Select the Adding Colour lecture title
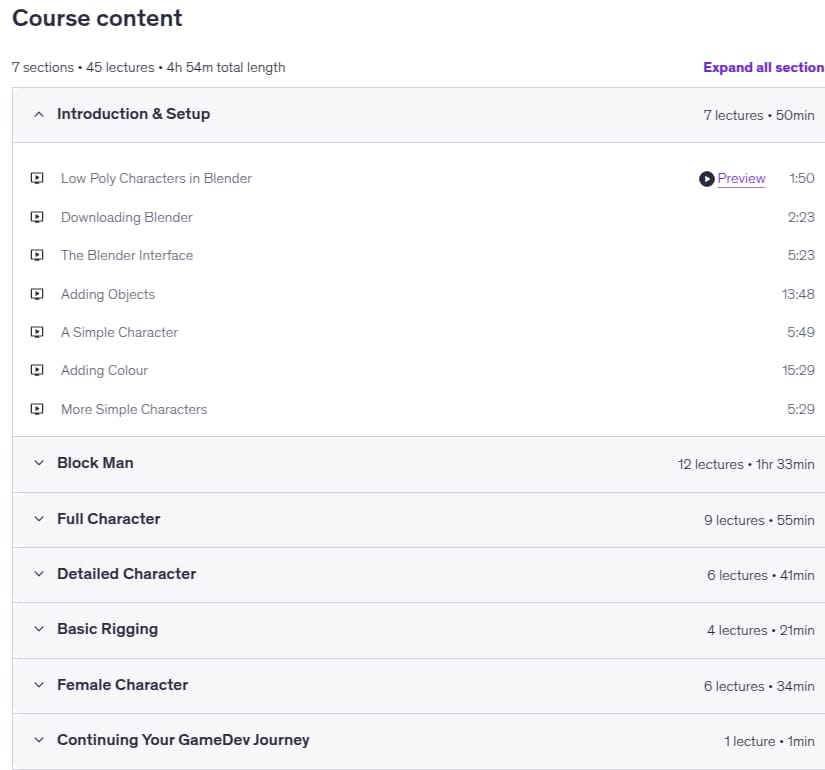825x770 pixels. pyautogui.click(x=104, y=371)
